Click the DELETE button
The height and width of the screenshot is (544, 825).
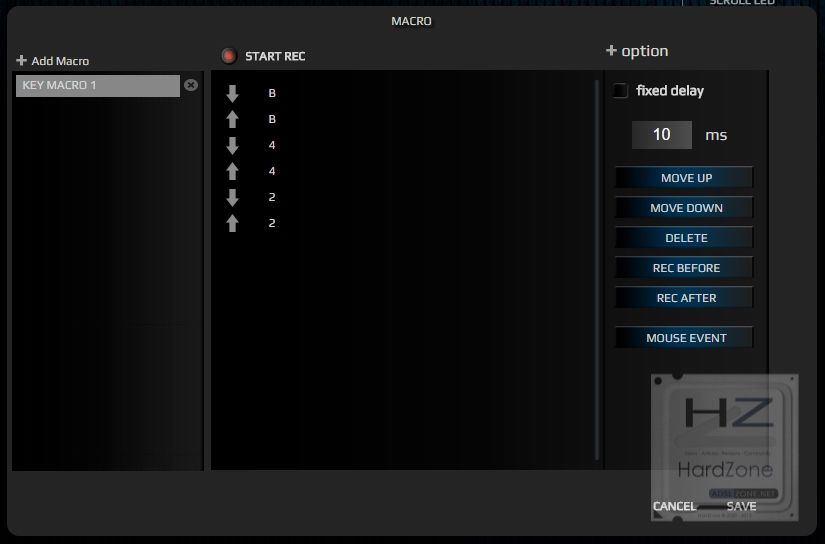(684, 238)
